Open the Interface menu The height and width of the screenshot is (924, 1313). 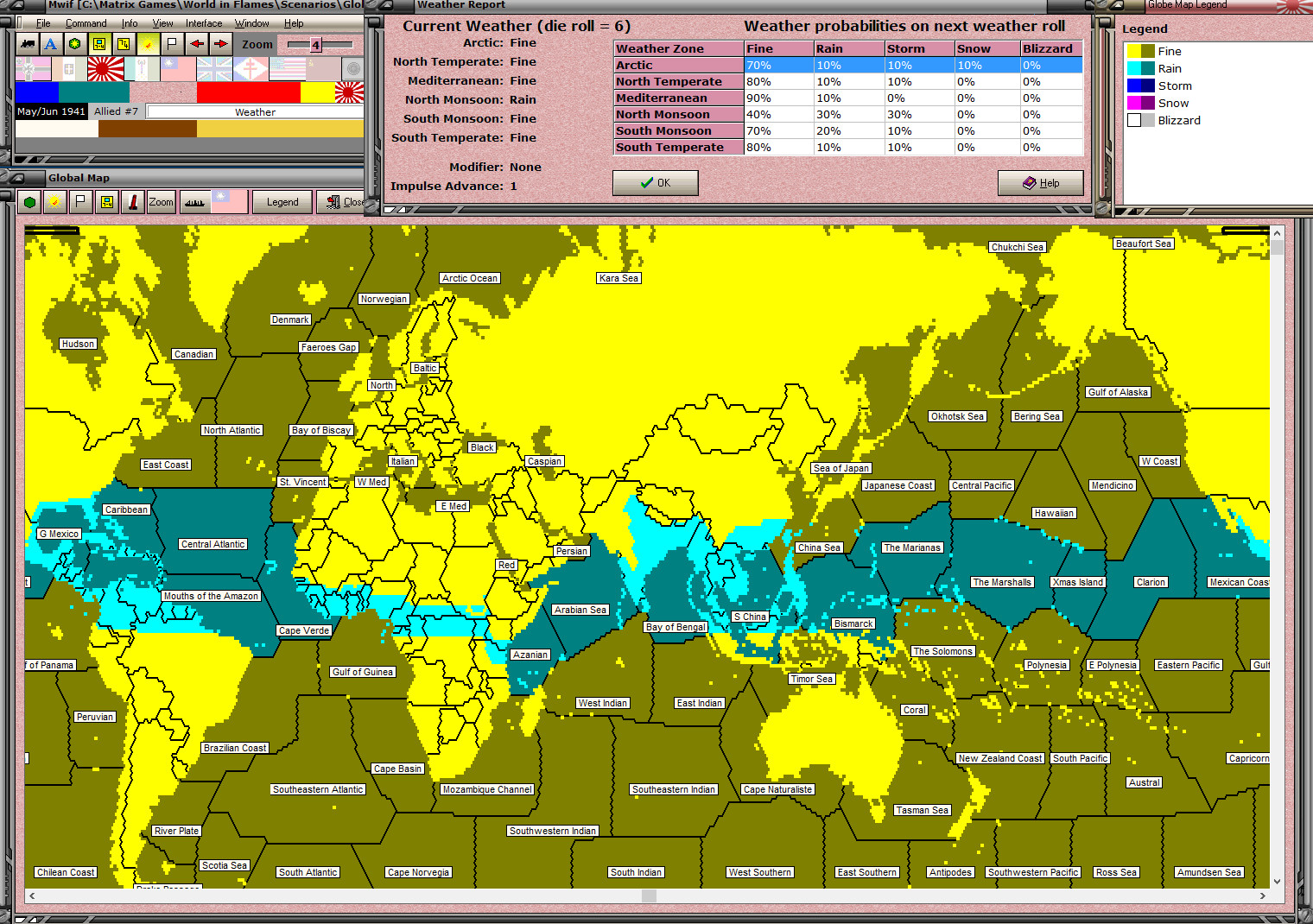pos(204,23)
